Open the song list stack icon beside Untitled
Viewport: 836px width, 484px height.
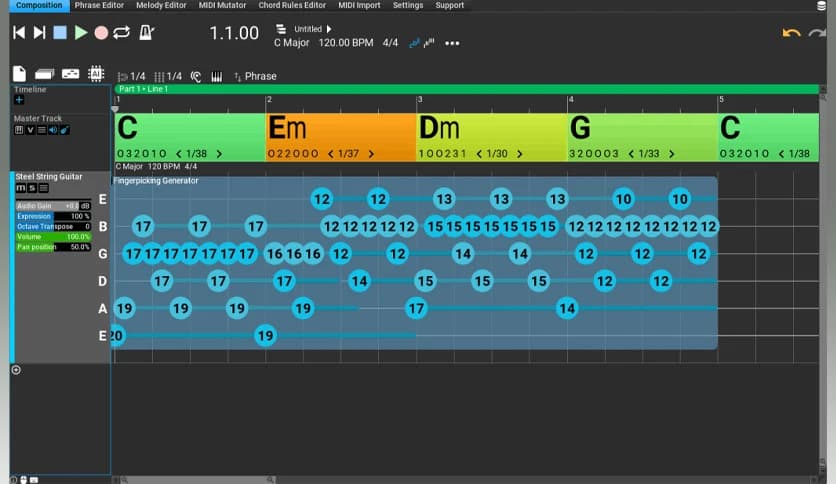[280, 29]
